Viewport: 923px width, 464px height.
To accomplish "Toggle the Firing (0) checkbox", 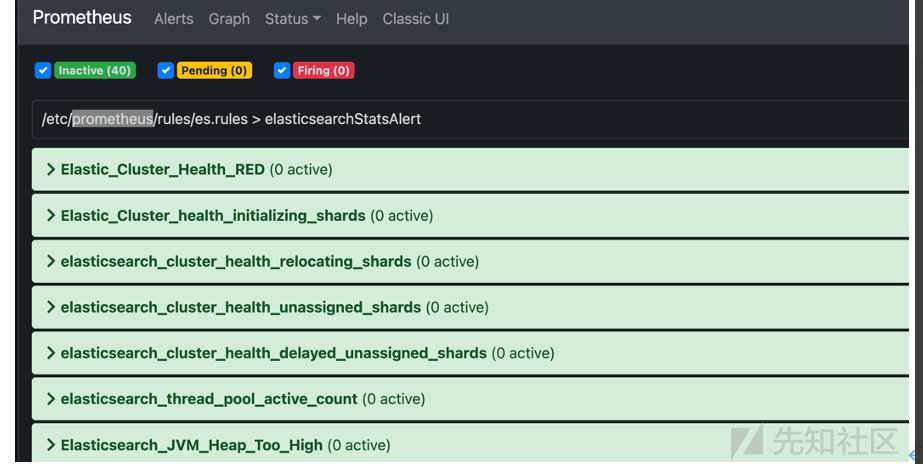I will click(281, 71).
